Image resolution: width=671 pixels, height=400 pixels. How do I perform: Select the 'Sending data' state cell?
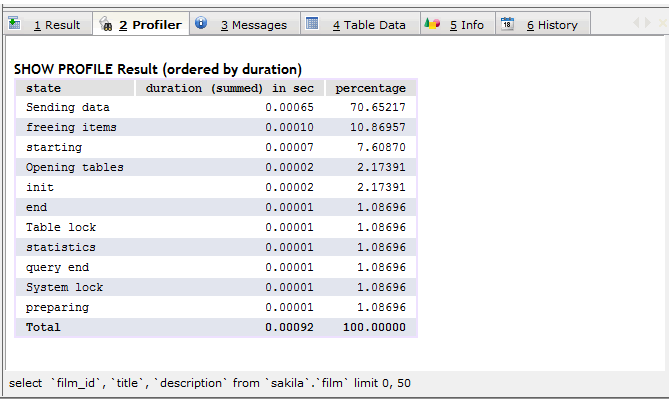point(67,107)
